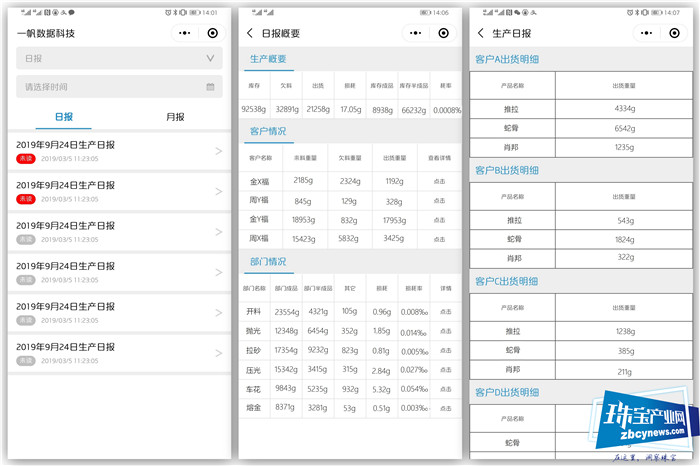Click 点击 details link for customer 周Y福
The height and width of the screenshot is (466, 700).
pyautogui.click(x=439, y=201)
